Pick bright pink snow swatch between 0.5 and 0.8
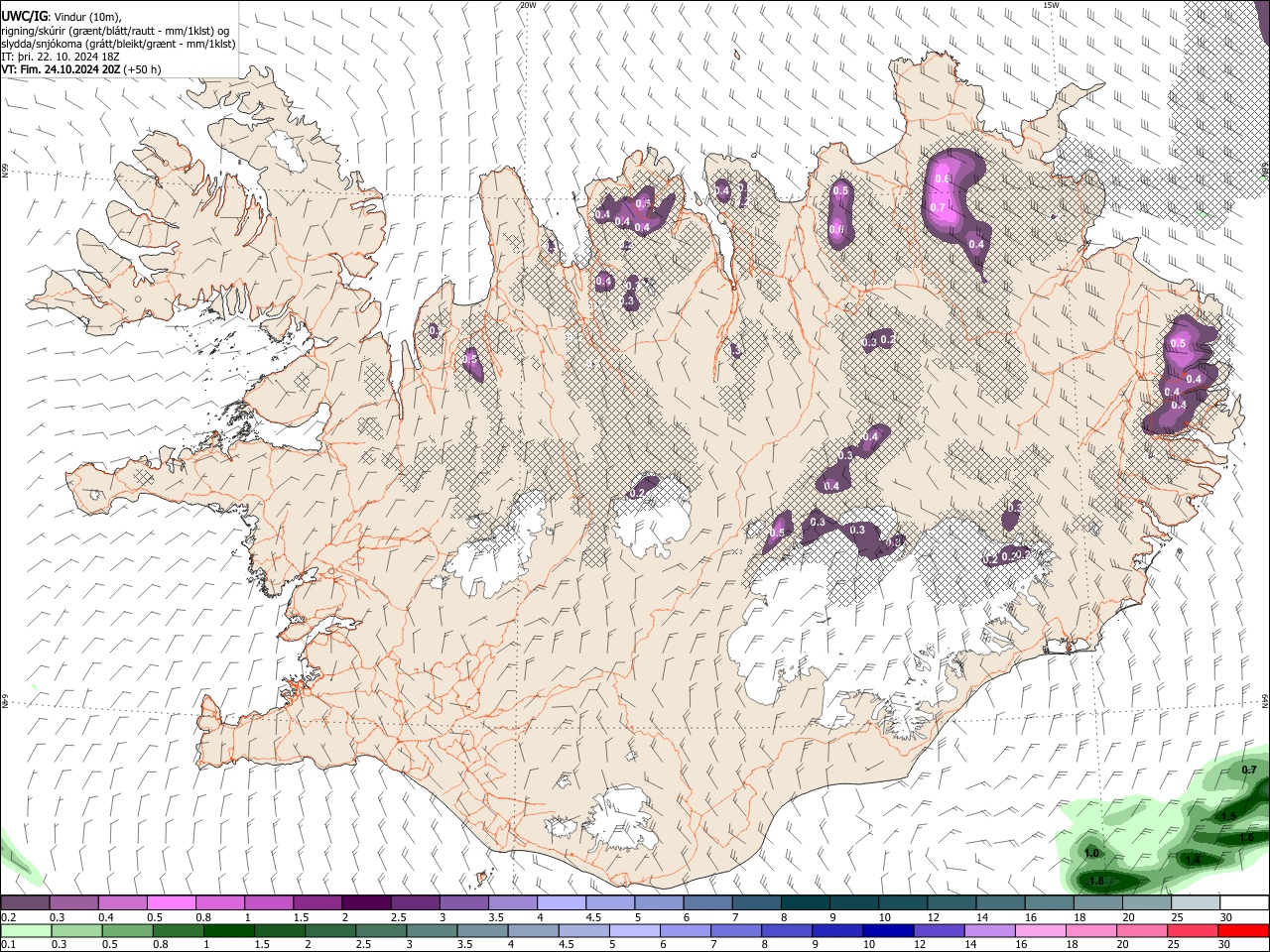This screenshot has height=952, width=1270. click(x=171, y=903)
